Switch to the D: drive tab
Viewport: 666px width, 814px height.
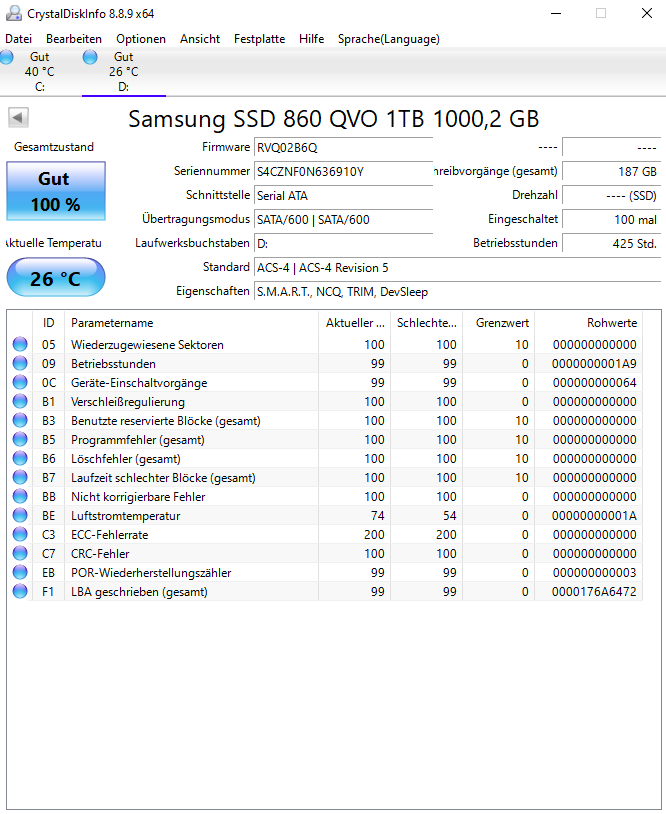pyautogui.click(x=124, y=72)
